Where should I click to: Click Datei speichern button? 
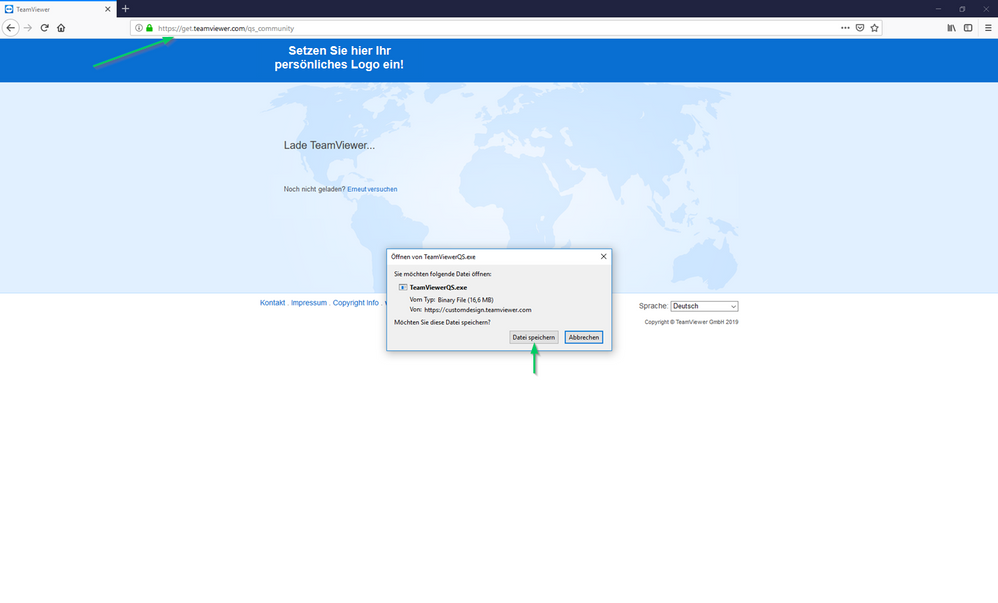[x=533, y=337]
